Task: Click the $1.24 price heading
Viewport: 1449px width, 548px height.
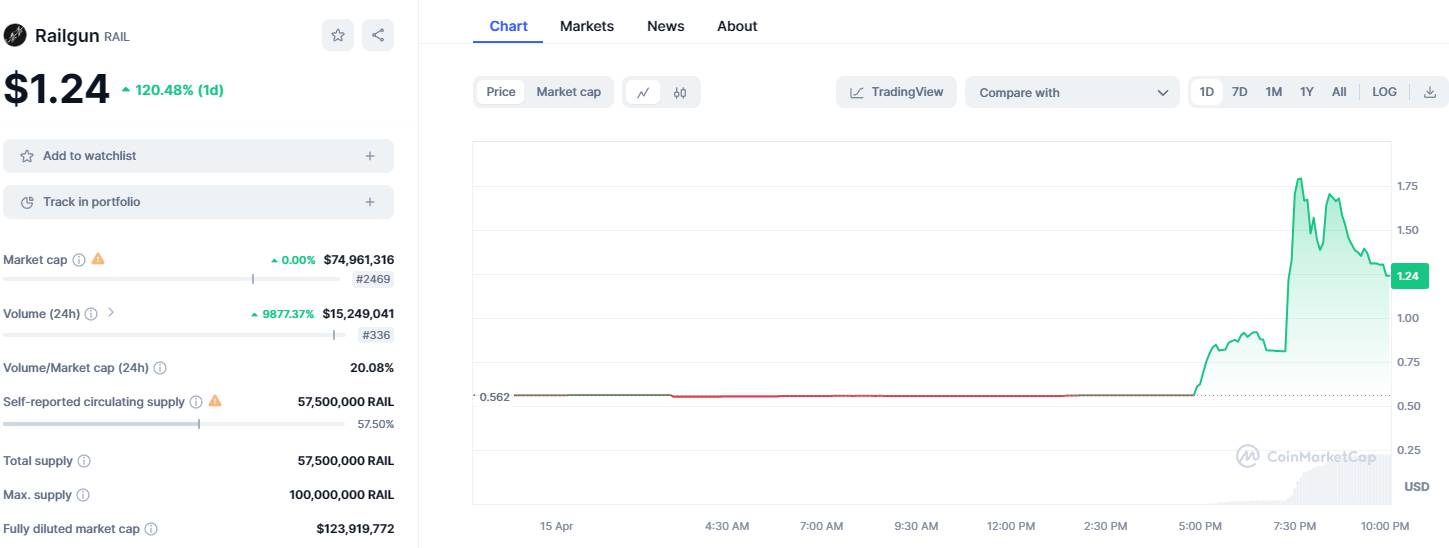Action: point(56,89)
